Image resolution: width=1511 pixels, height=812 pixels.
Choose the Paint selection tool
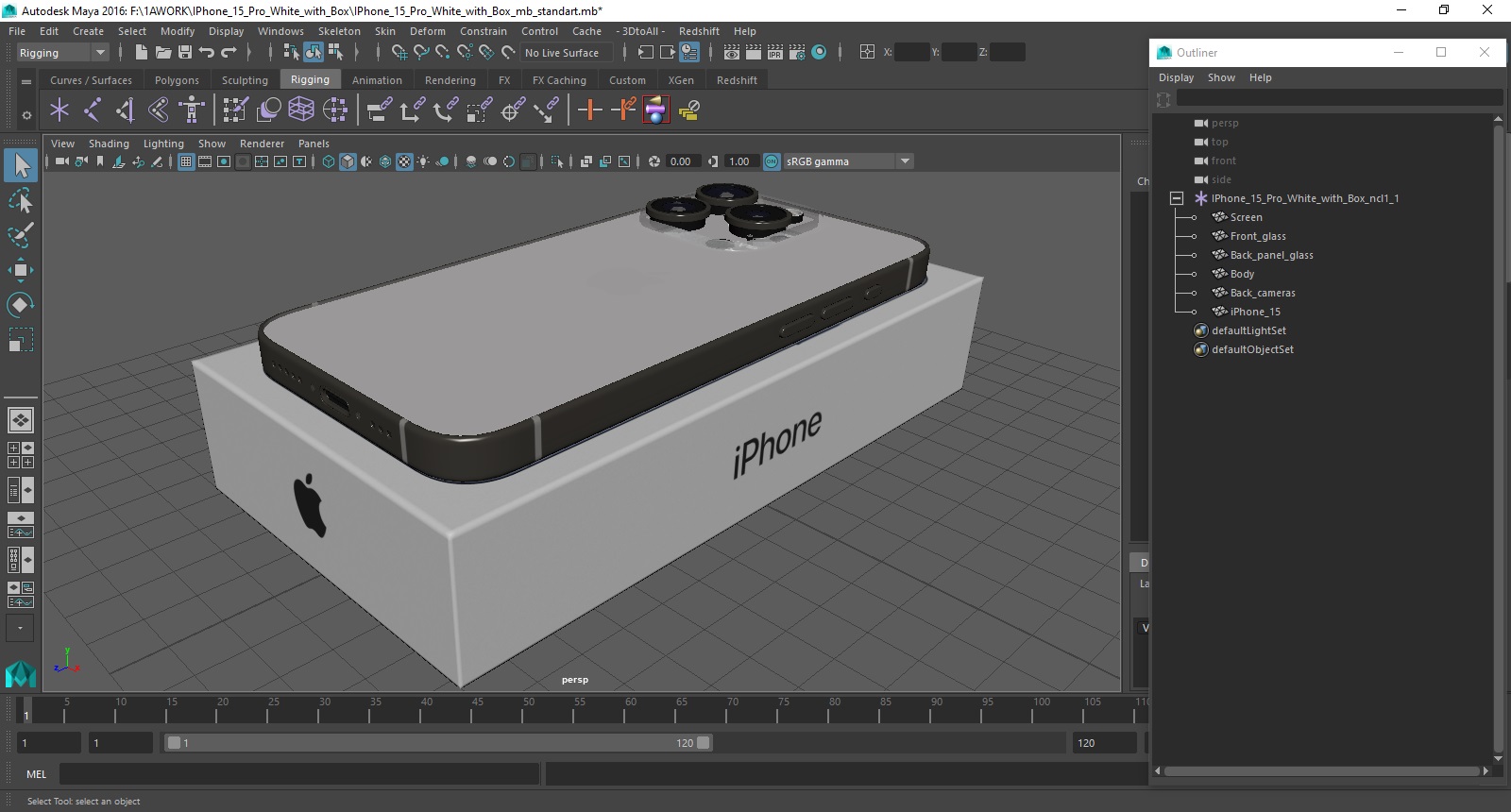[x=21, y=235]
